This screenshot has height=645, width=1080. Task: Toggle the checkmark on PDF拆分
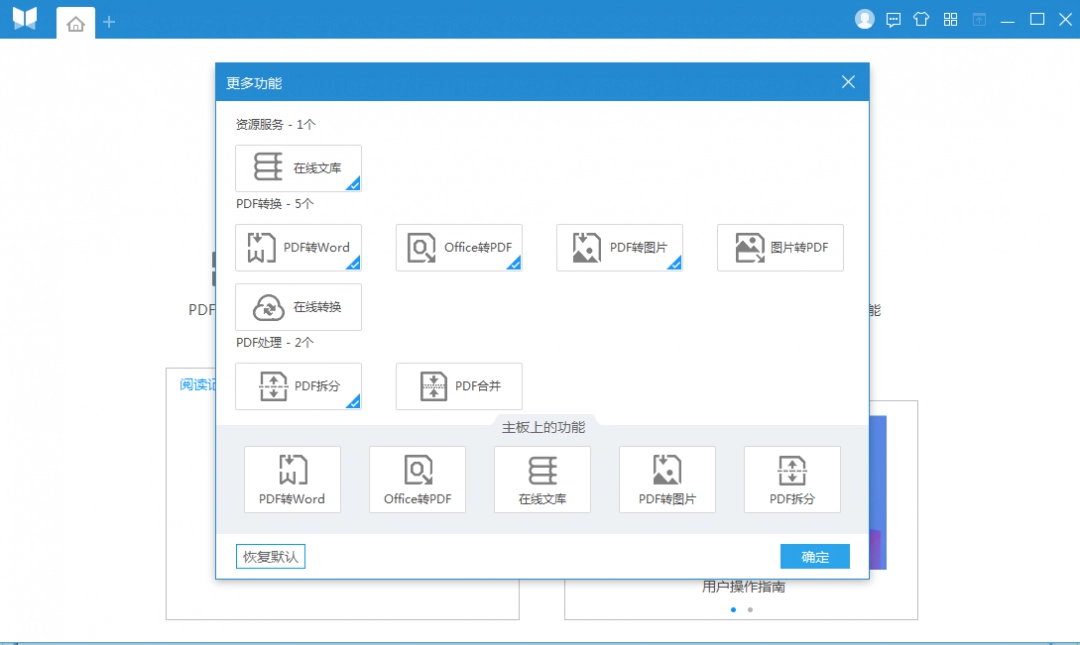355,404
